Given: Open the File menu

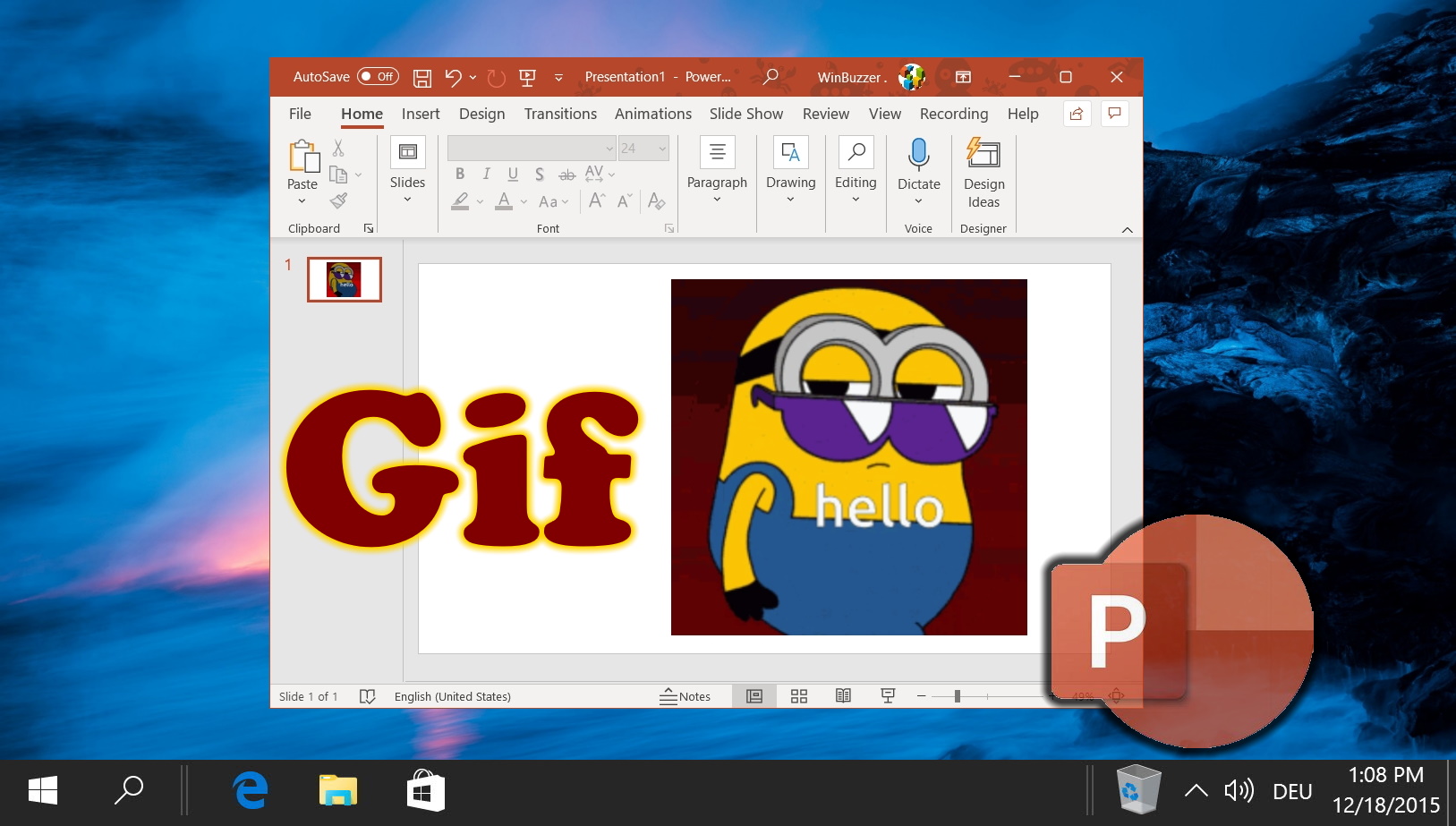Looking at the screenshot, I should point(300,114).
